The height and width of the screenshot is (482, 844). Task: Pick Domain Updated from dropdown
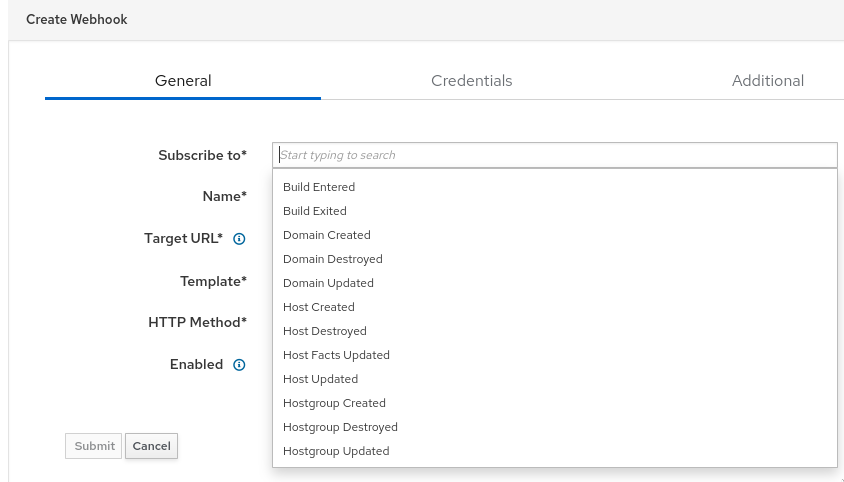point(555,283)
